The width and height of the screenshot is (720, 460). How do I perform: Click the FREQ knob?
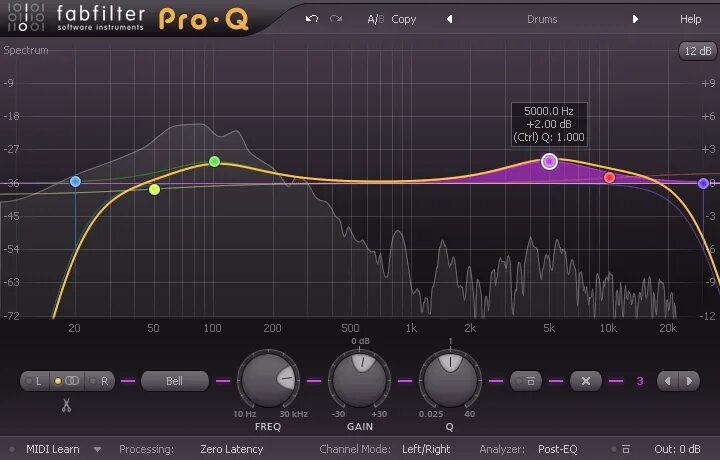pyautogui.click(x=268, y=380)
